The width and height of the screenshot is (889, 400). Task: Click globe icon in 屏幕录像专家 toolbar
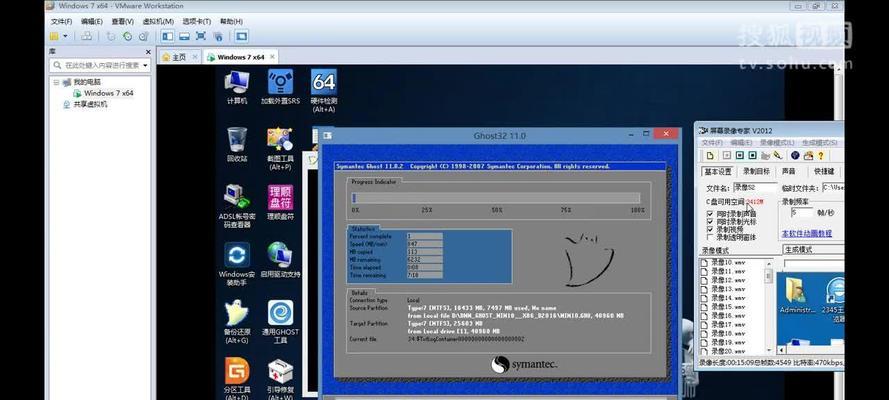(x=795, y=155)
